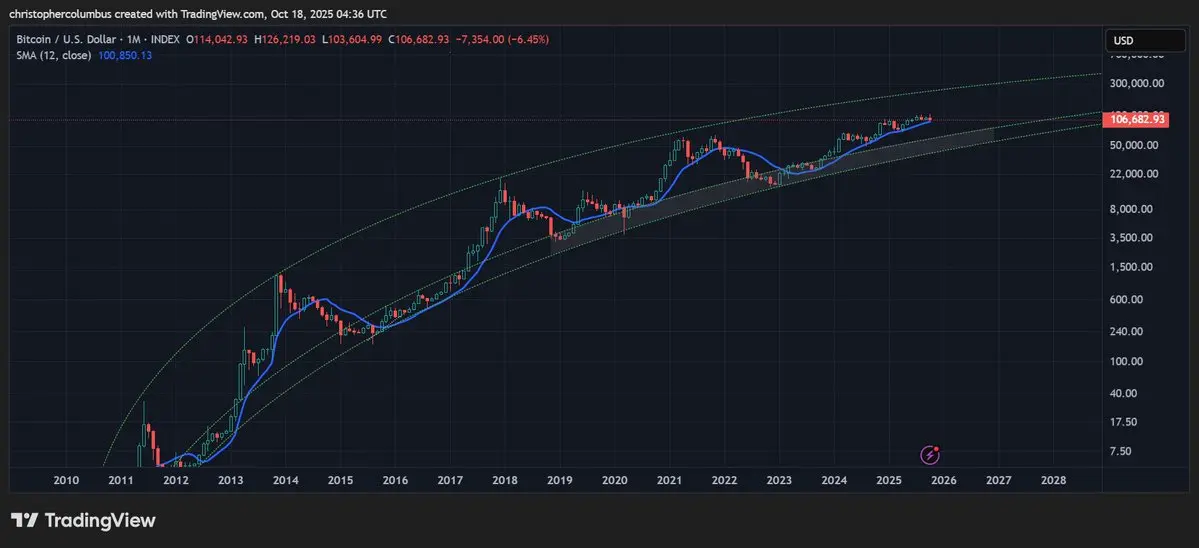Click the 2027 label on time axis
1199x548 pixels.
pyautogui.click(x=999, y=480)
